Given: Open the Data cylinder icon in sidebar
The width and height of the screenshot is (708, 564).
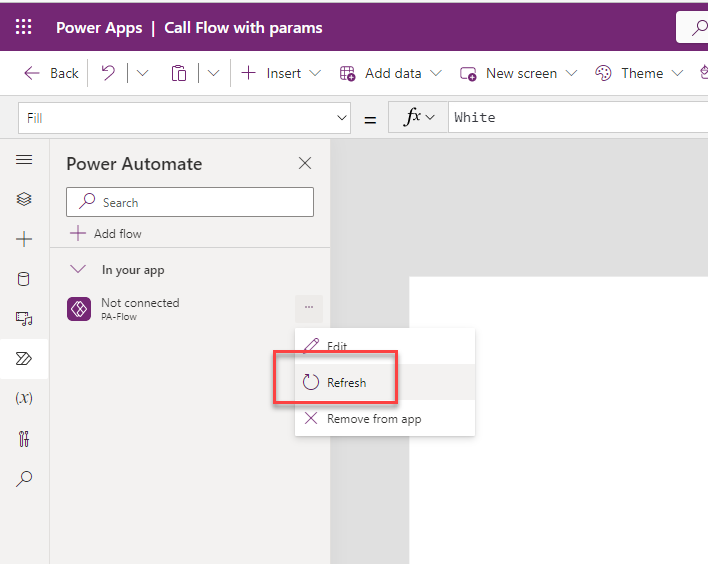Looking at the screenshot, I should 24,279.
